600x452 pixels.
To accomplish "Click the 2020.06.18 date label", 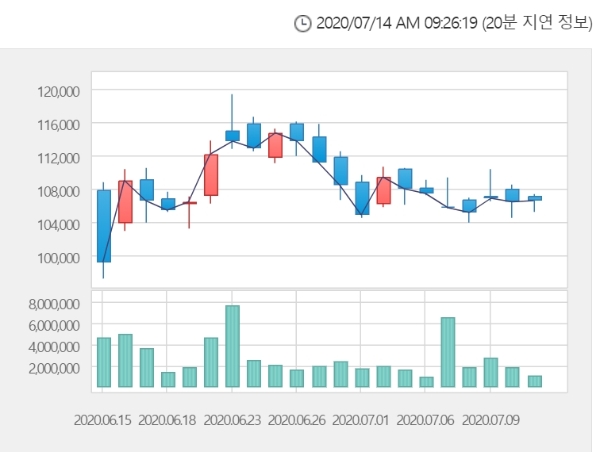I will 167,420.
